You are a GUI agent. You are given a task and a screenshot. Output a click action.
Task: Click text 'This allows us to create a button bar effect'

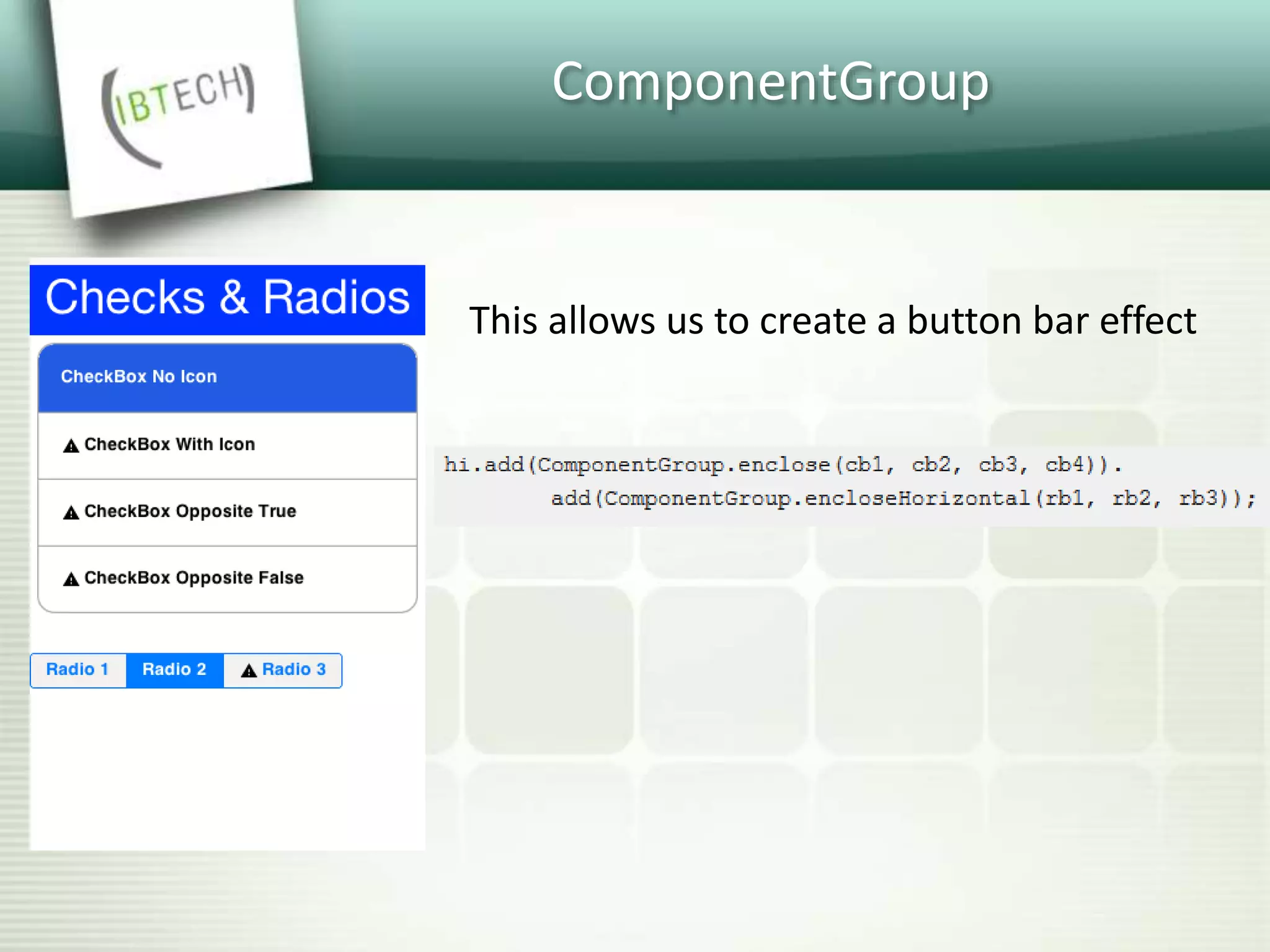pyautogui.click(x=832, y=321)
